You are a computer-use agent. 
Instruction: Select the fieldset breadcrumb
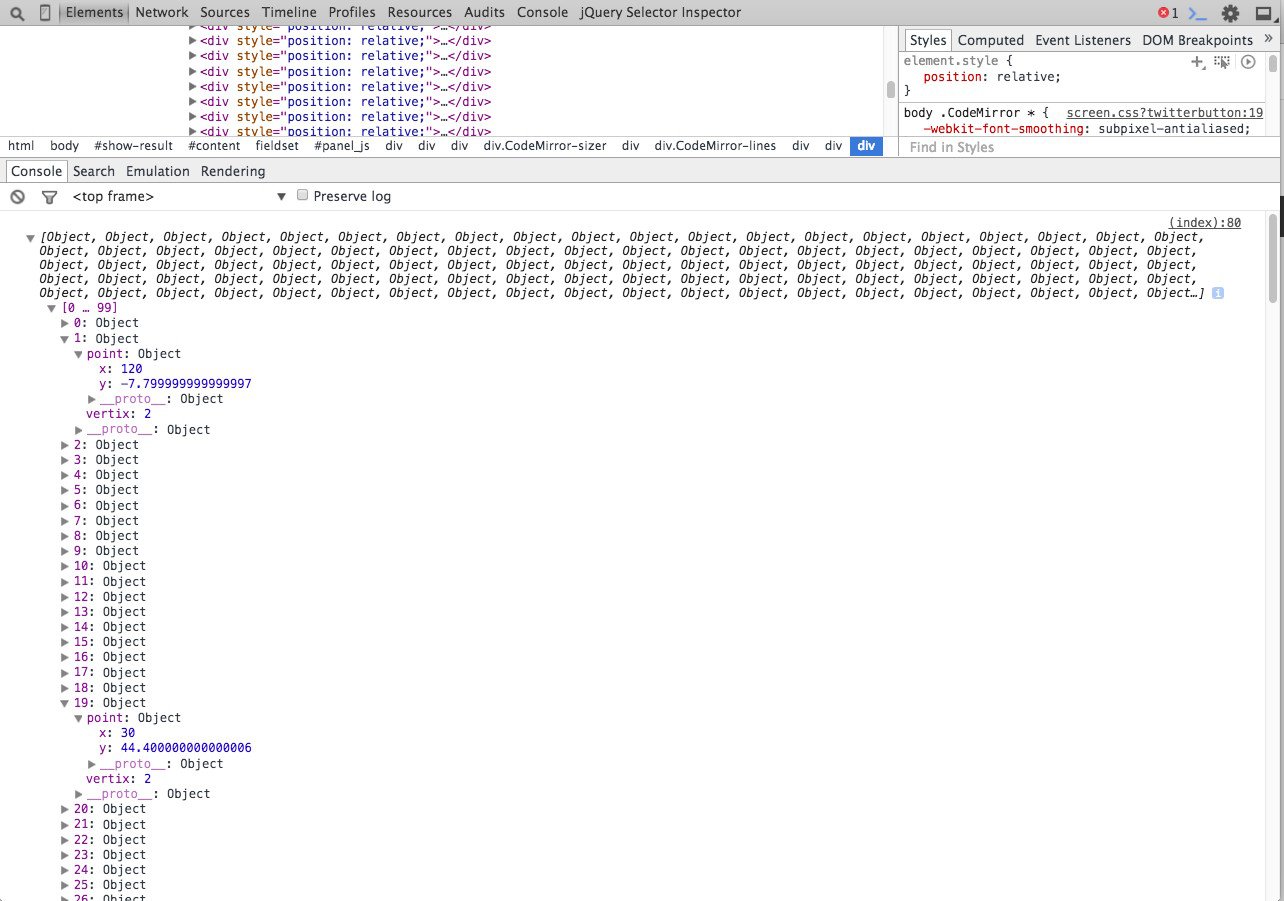pyautogui.click(x=277, y=146)
